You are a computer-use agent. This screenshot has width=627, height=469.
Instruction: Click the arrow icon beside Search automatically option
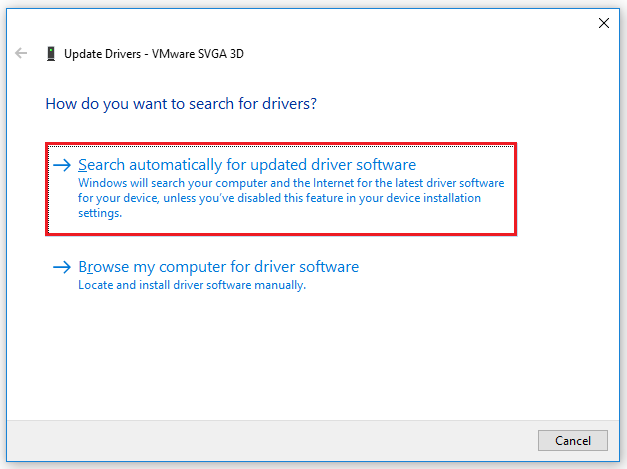[x=62, y=165]
